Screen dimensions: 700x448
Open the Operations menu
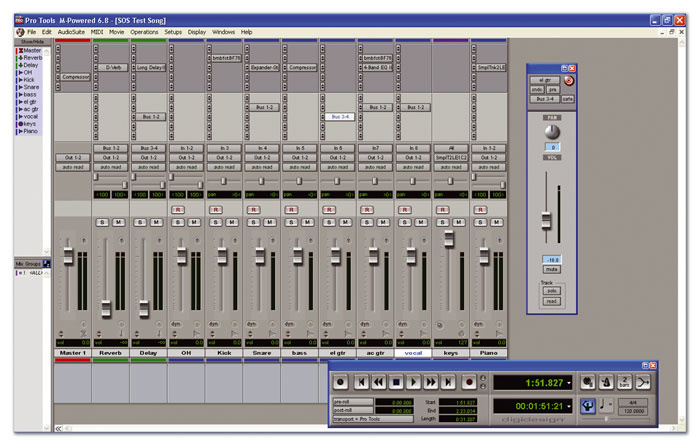coord(144,32)
